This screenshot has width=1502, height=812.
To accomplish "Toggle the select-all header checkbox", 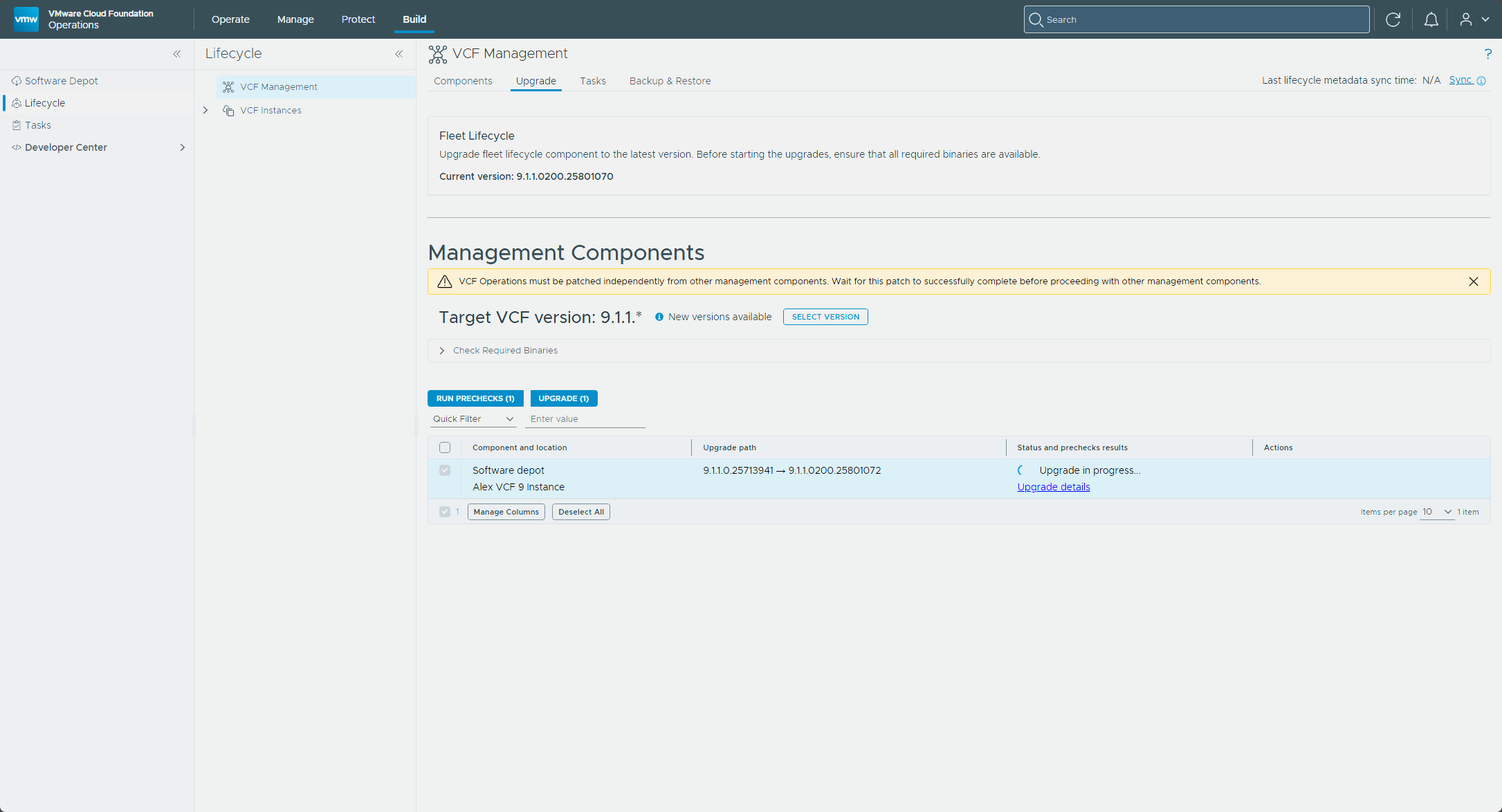I will point(445,447).
